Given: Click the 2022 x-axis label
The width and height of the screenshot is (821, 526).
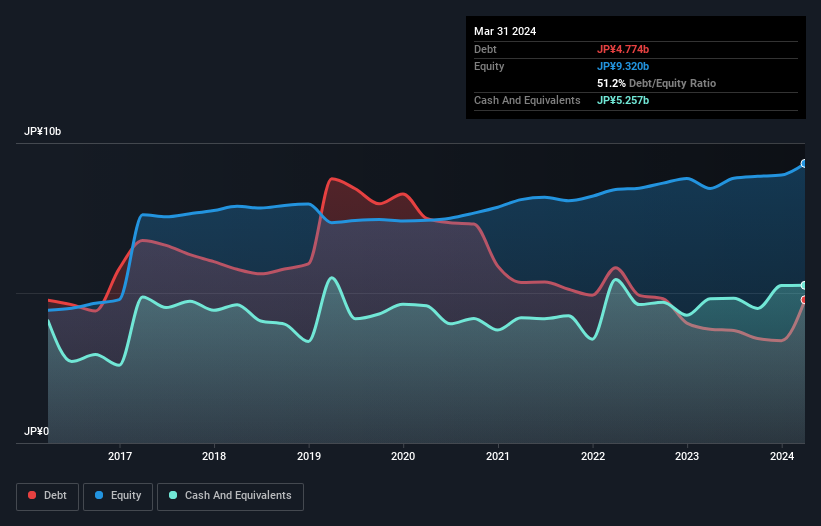Looking at the screenshot, I should tap(593, 456).
